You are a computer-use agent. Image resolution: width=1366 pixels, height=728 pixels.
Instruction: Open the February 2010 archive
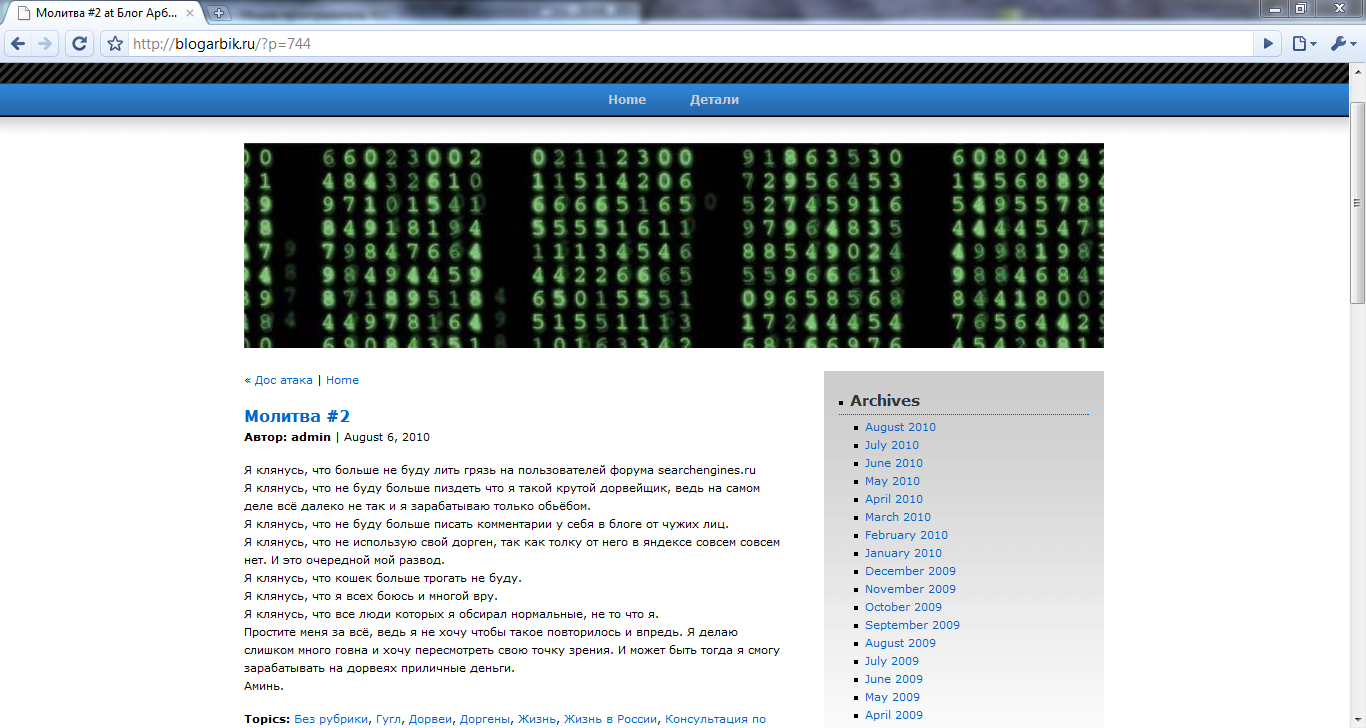pos(906,535)
